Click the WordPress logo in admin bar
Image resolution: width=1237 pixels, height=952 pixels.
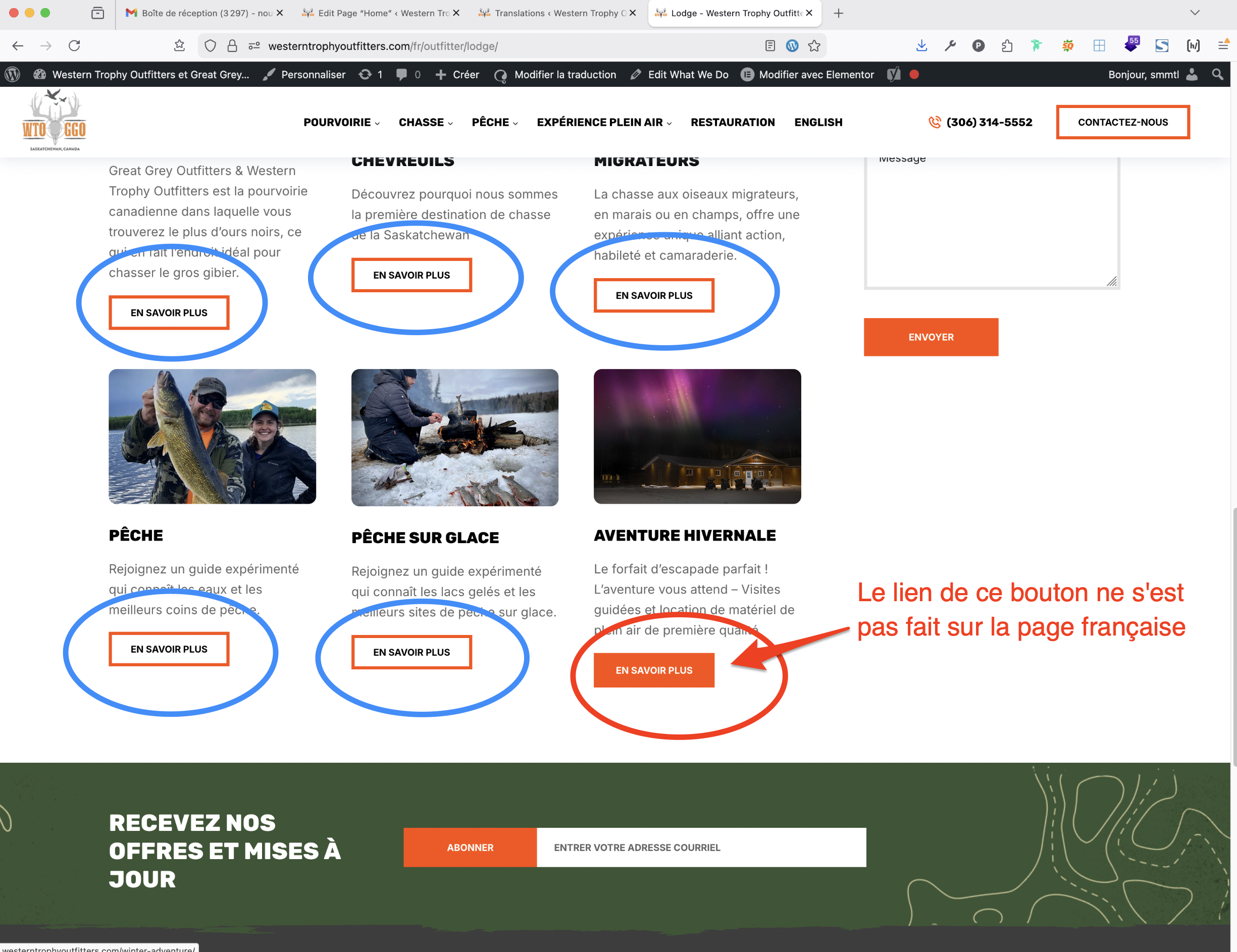[13, 74]
